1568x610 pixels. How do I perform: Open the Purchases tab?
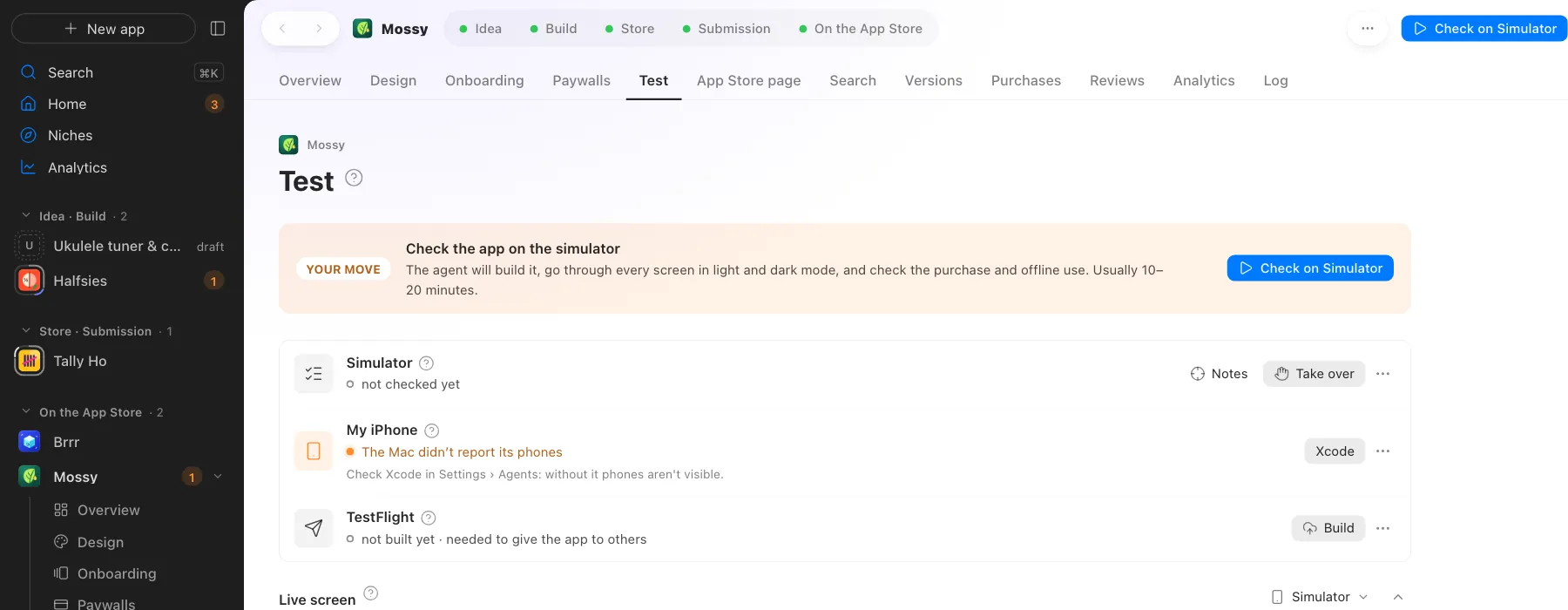point(1025,80)
